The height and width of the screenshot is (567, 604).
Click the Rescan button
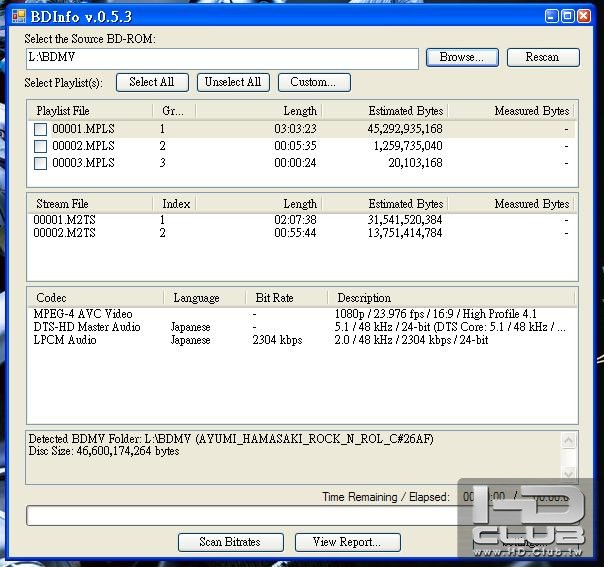(x=543, y=57)
